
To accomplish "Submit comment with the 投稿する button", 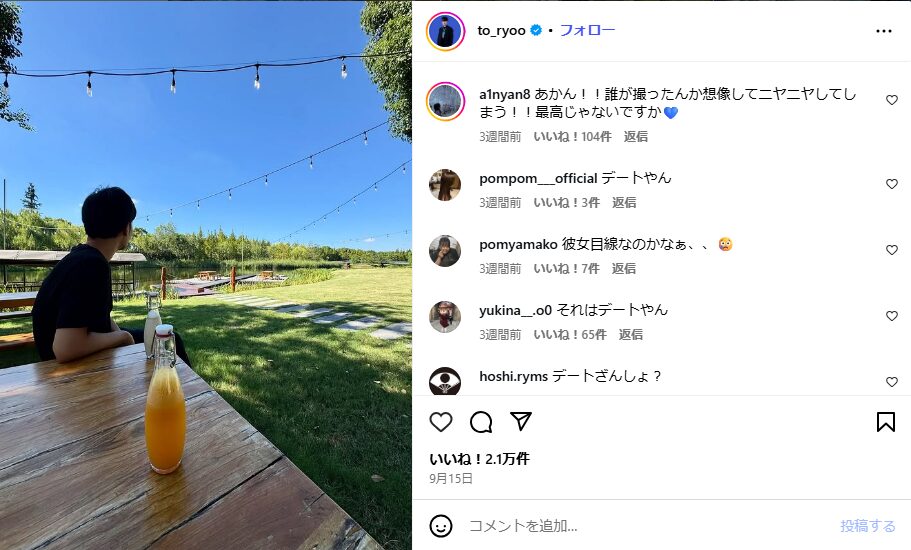I will 867,526.
